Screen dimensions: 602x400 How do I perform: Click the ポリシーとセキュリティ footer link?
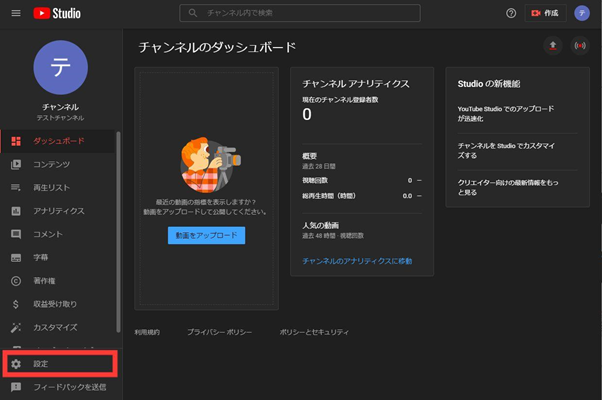point(314,332)
